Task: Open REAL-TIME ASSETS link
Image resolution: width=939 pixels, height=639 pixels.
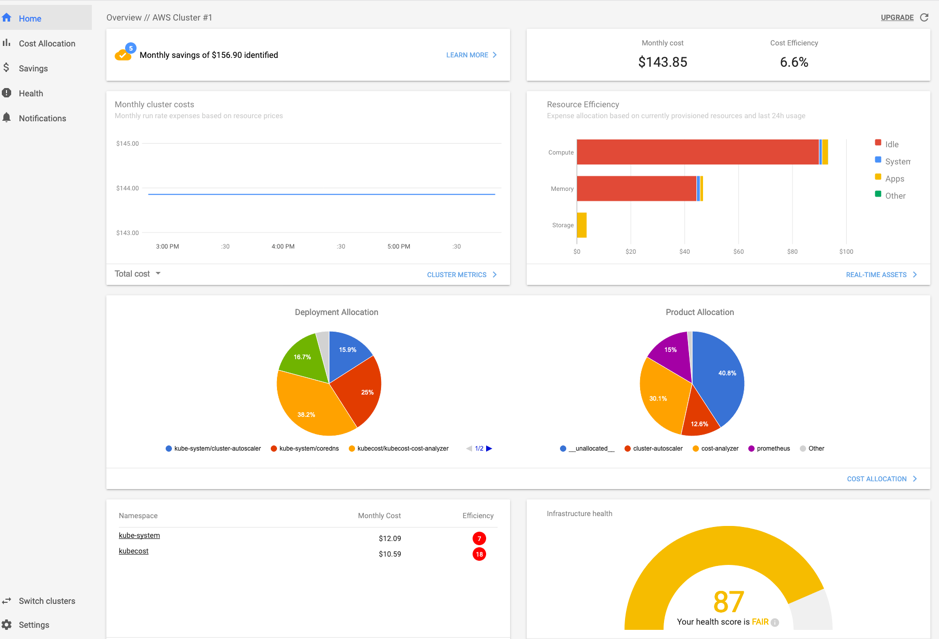Action: [x=876, y=274]
